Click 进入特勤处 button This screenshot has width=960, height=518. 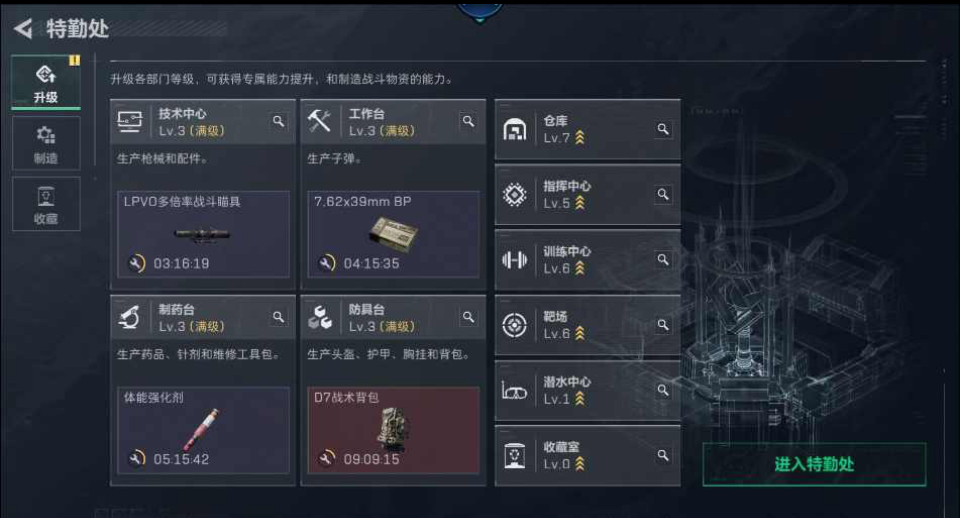[x=814, y=464]
